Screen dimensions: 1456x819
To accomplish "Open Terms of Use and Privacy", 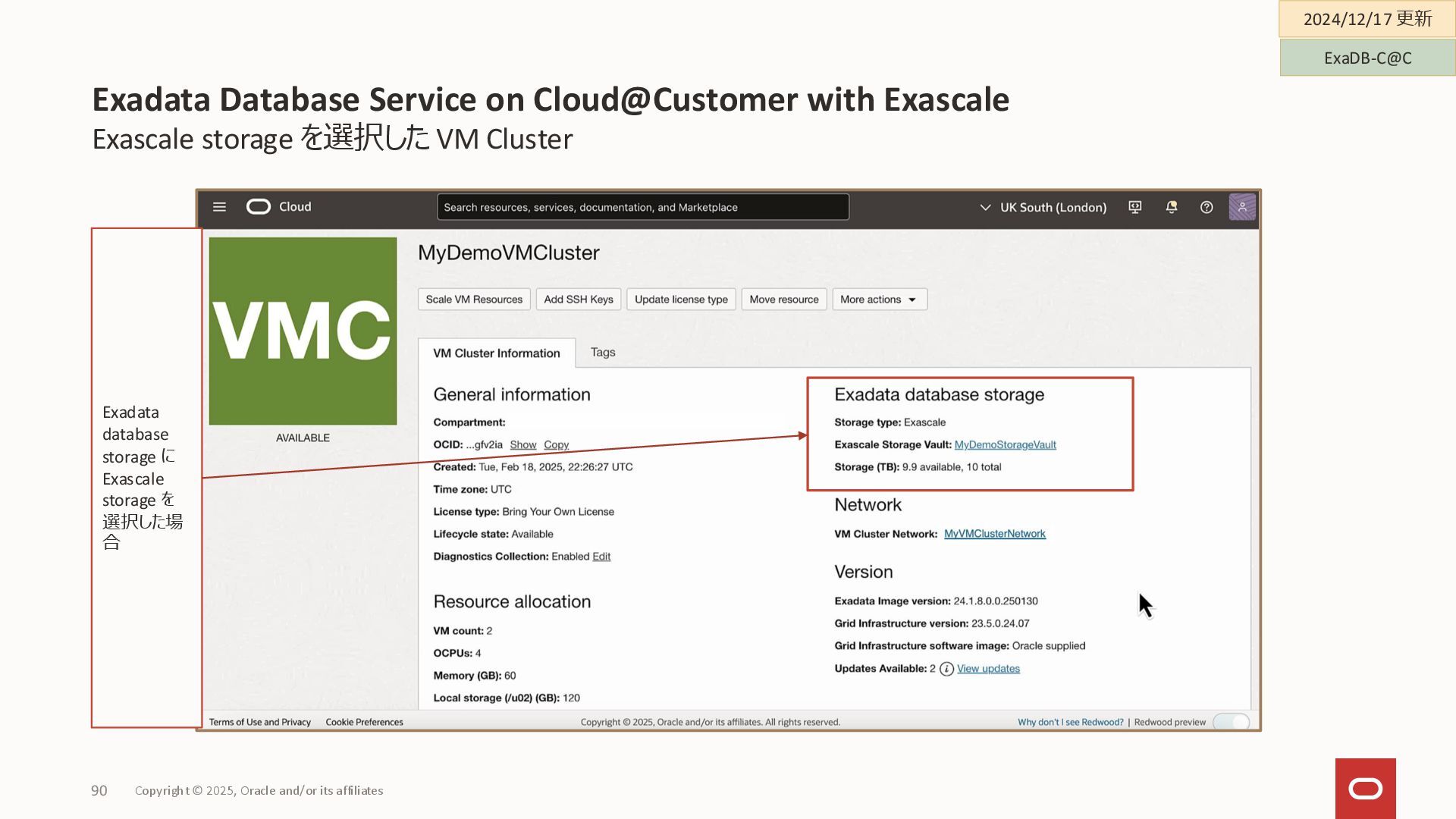I will pyautogui.click(x=260, y=722).
